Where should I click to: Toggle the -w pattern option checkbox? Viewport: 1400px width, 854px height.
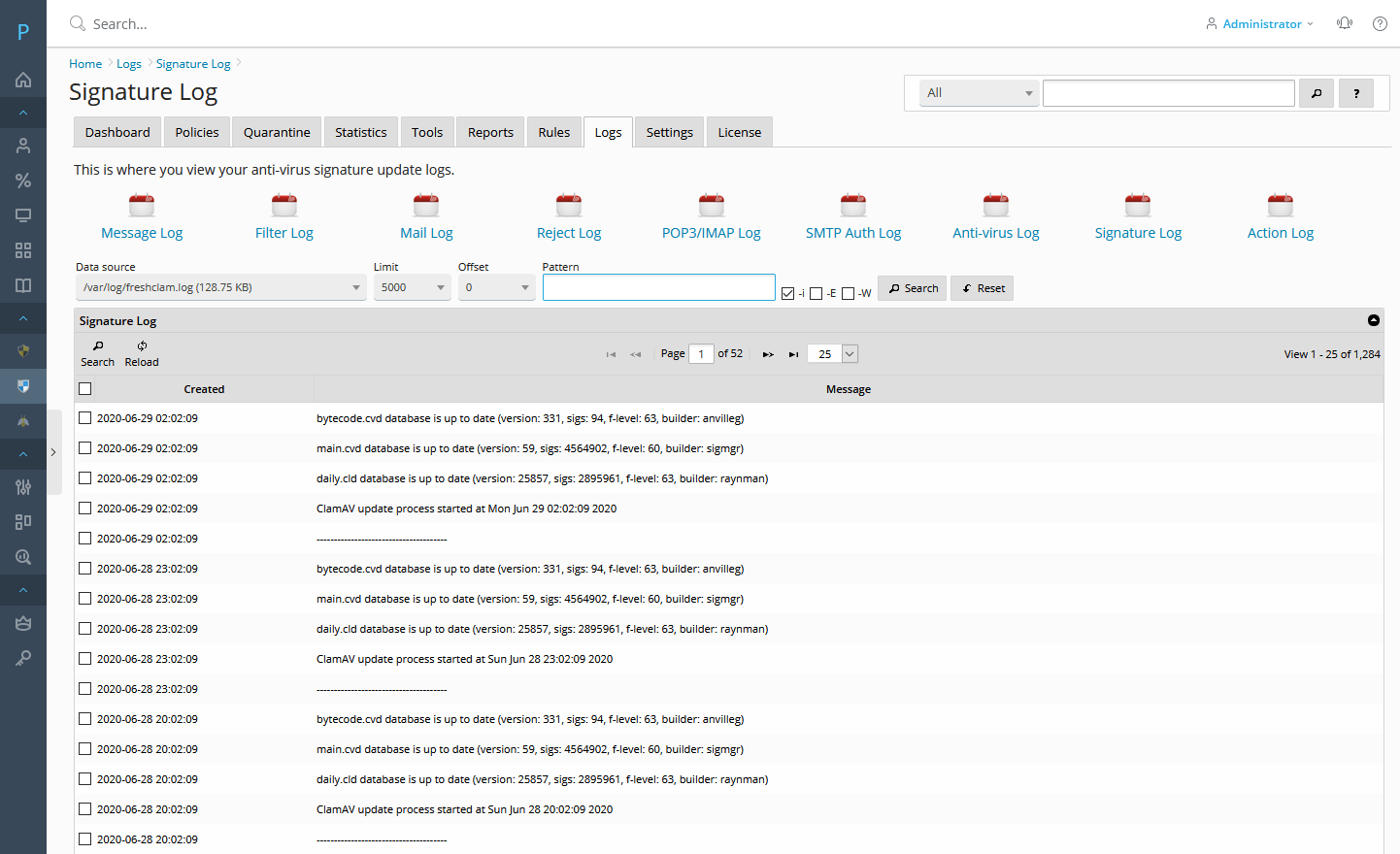click(x=848, y=293)
